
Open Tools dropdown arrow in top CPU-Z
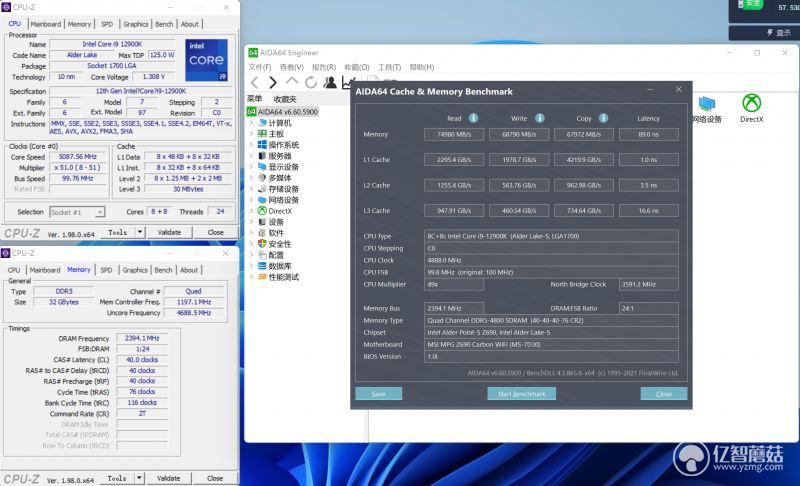(140, 232)
